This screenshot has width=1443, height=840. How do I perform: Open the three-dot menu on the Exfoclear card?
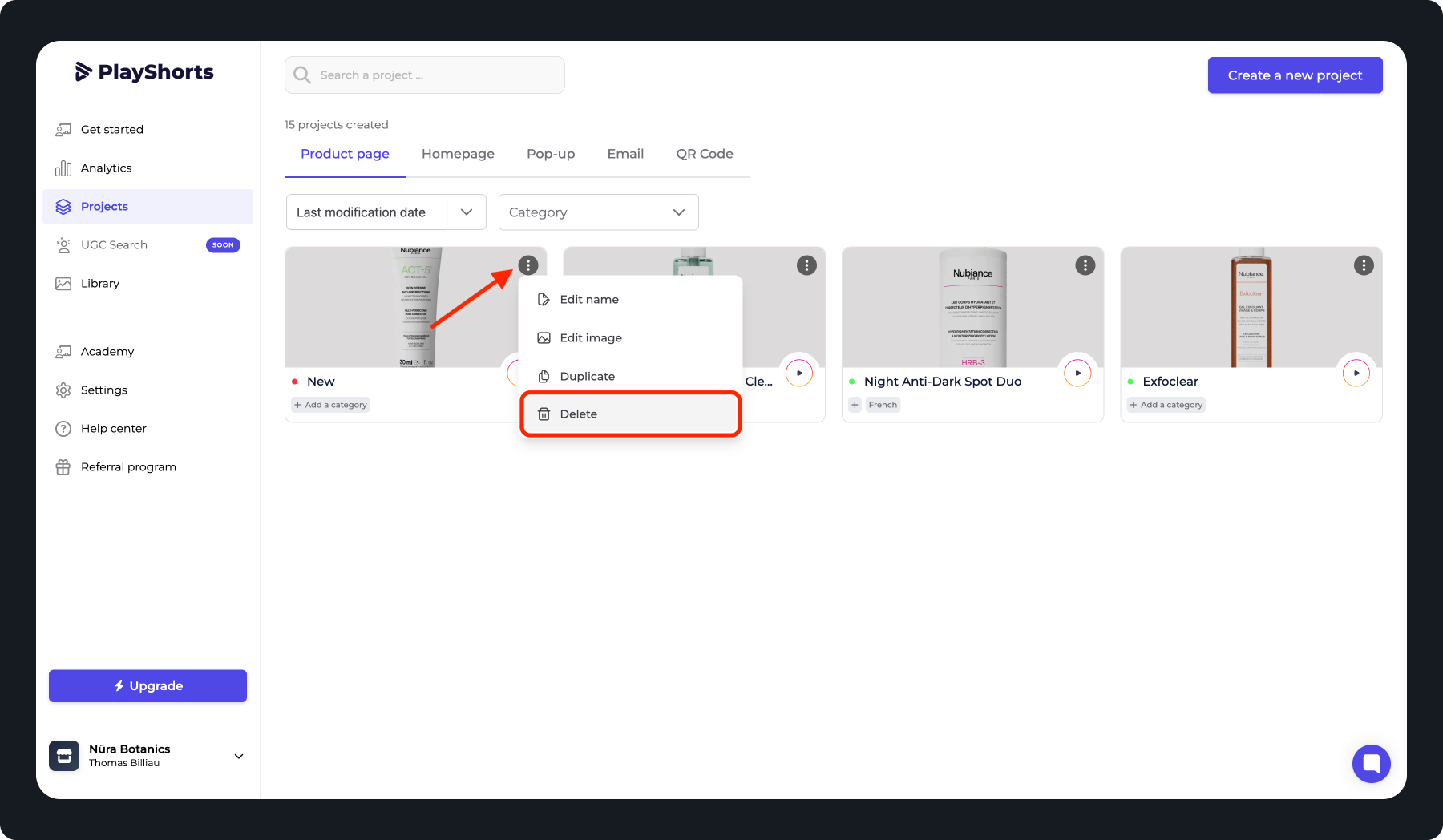(1364, 265)
